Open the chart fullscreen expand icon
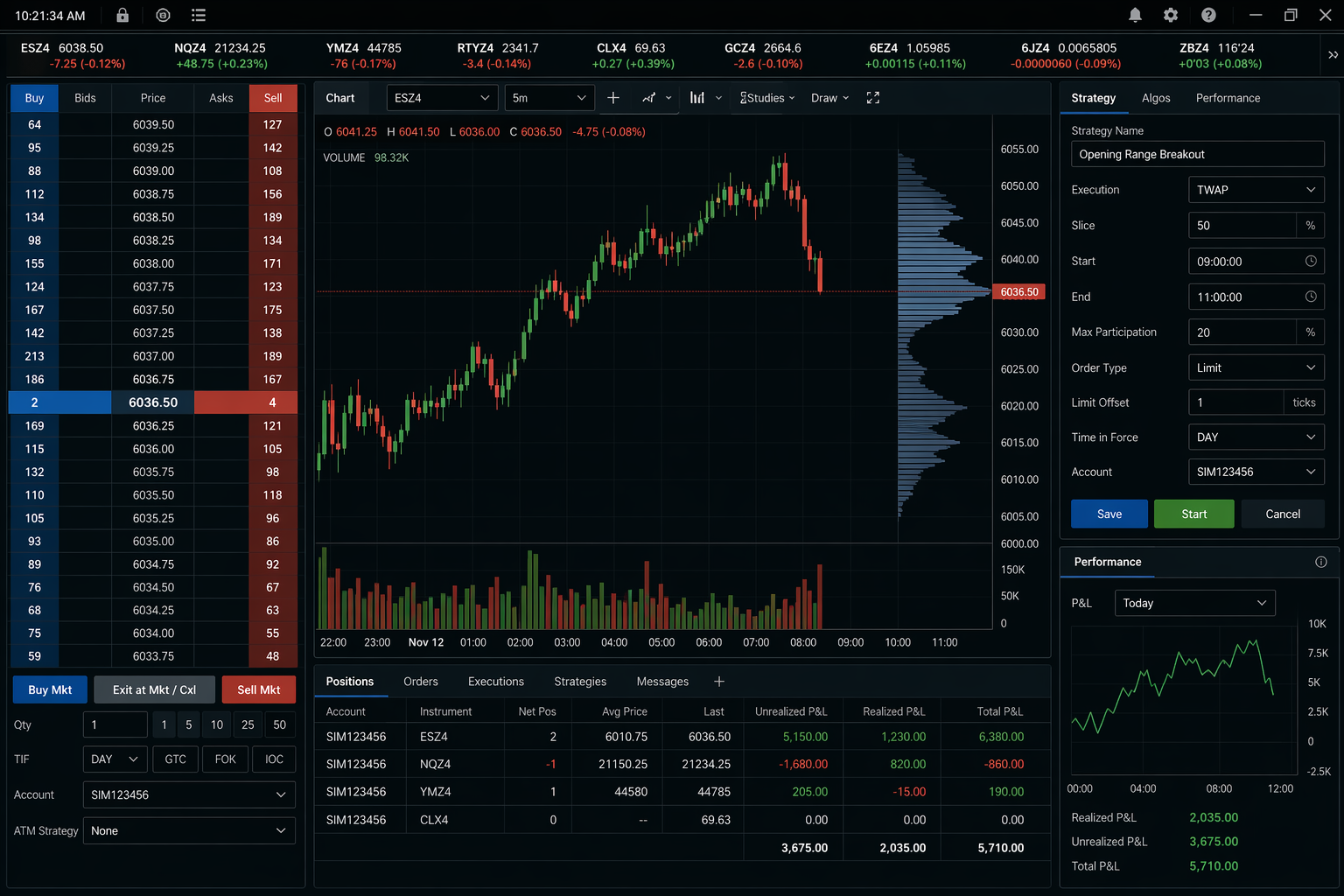The width and height of the screenshot is (1344, 896). pyautogui.click(x=872, y=97)
